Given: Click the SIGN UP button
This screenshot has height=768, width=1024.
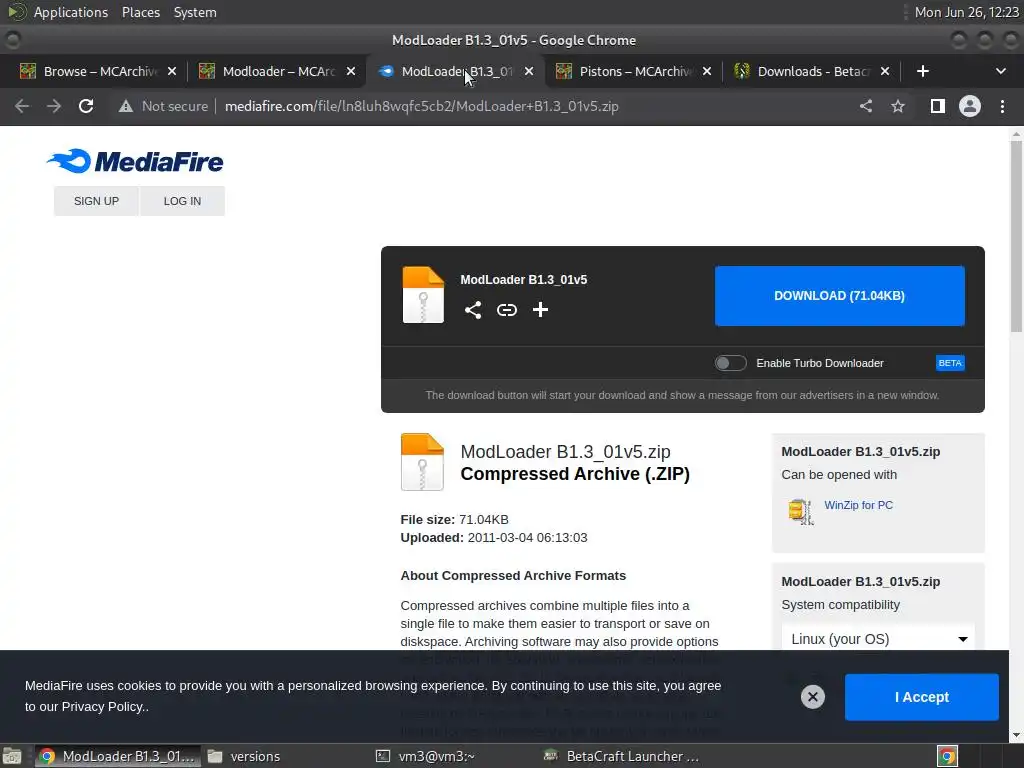Looking at the screenshot, I should click(x=96, y=201).
